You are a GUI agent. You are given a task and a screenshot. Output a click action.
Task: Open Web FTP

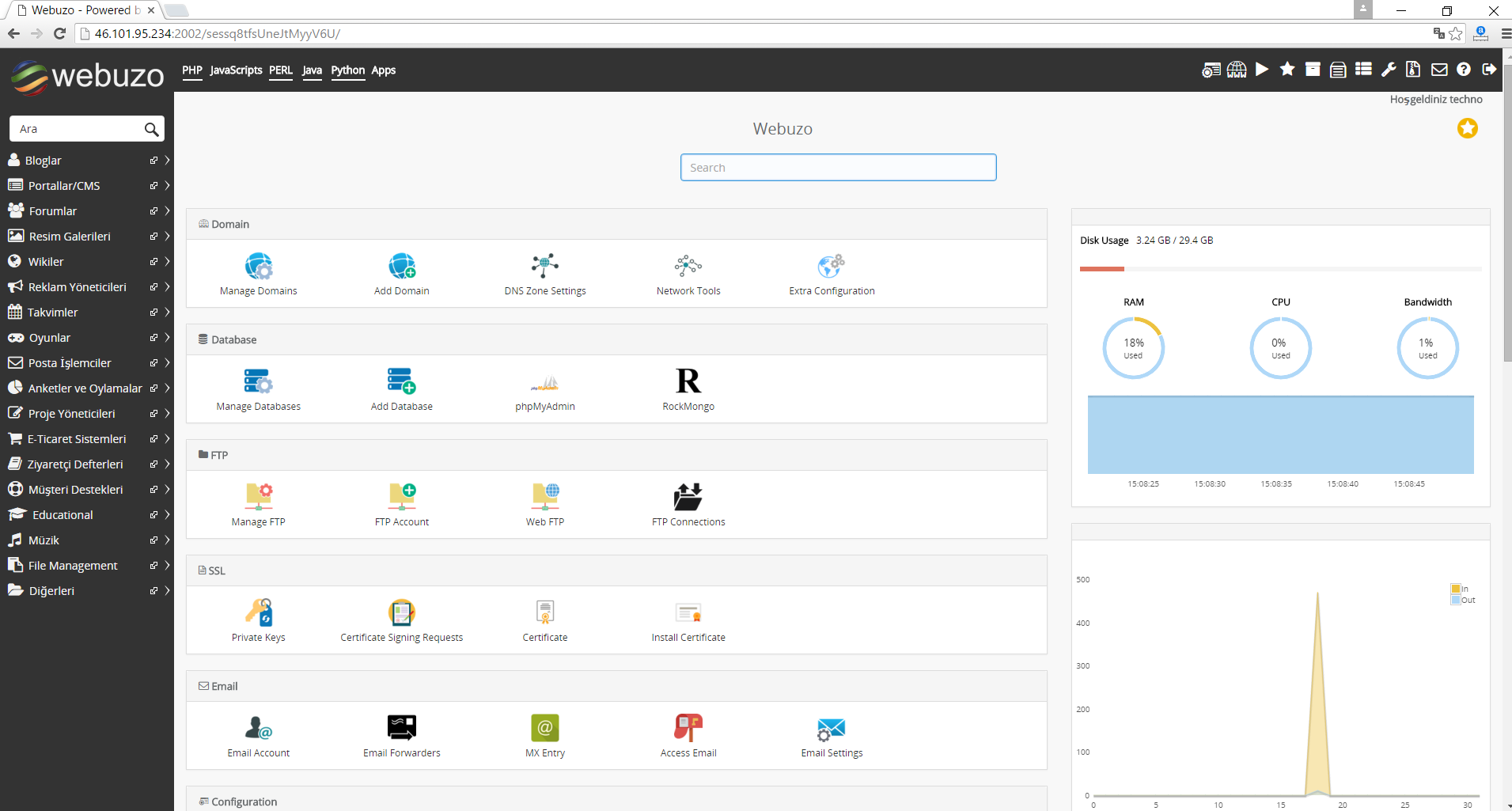pos(545,505)
